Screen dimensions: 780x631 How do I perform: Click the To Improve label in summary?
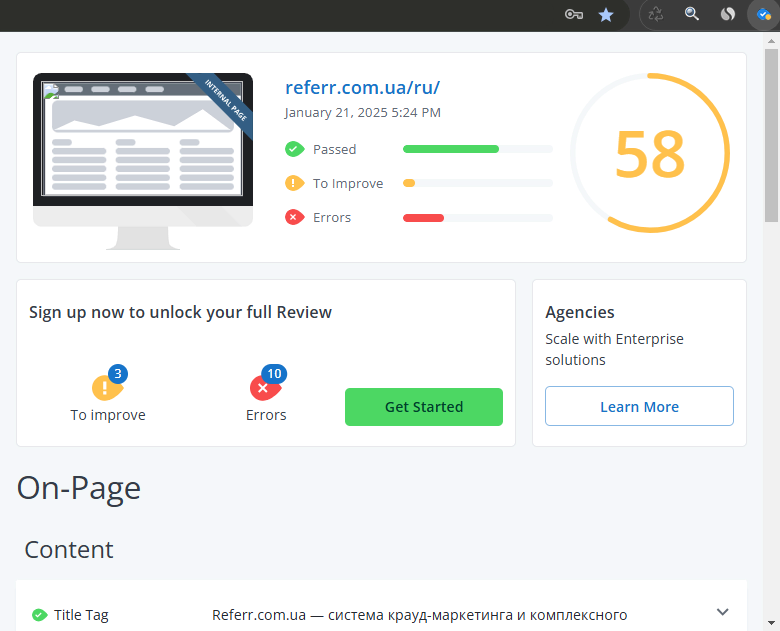point(348,184)
